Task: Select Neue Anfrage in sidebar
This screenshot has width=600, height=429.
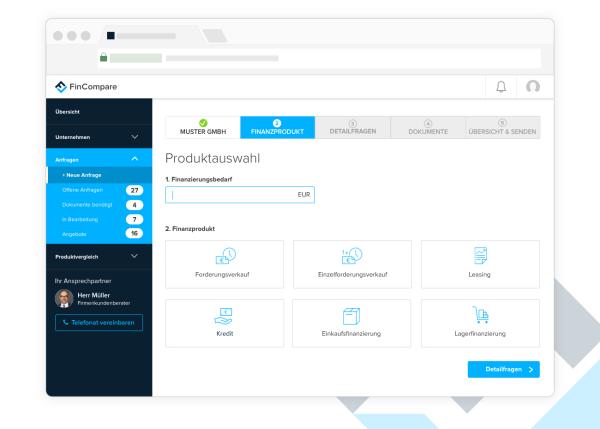Action: click(99, 175)
